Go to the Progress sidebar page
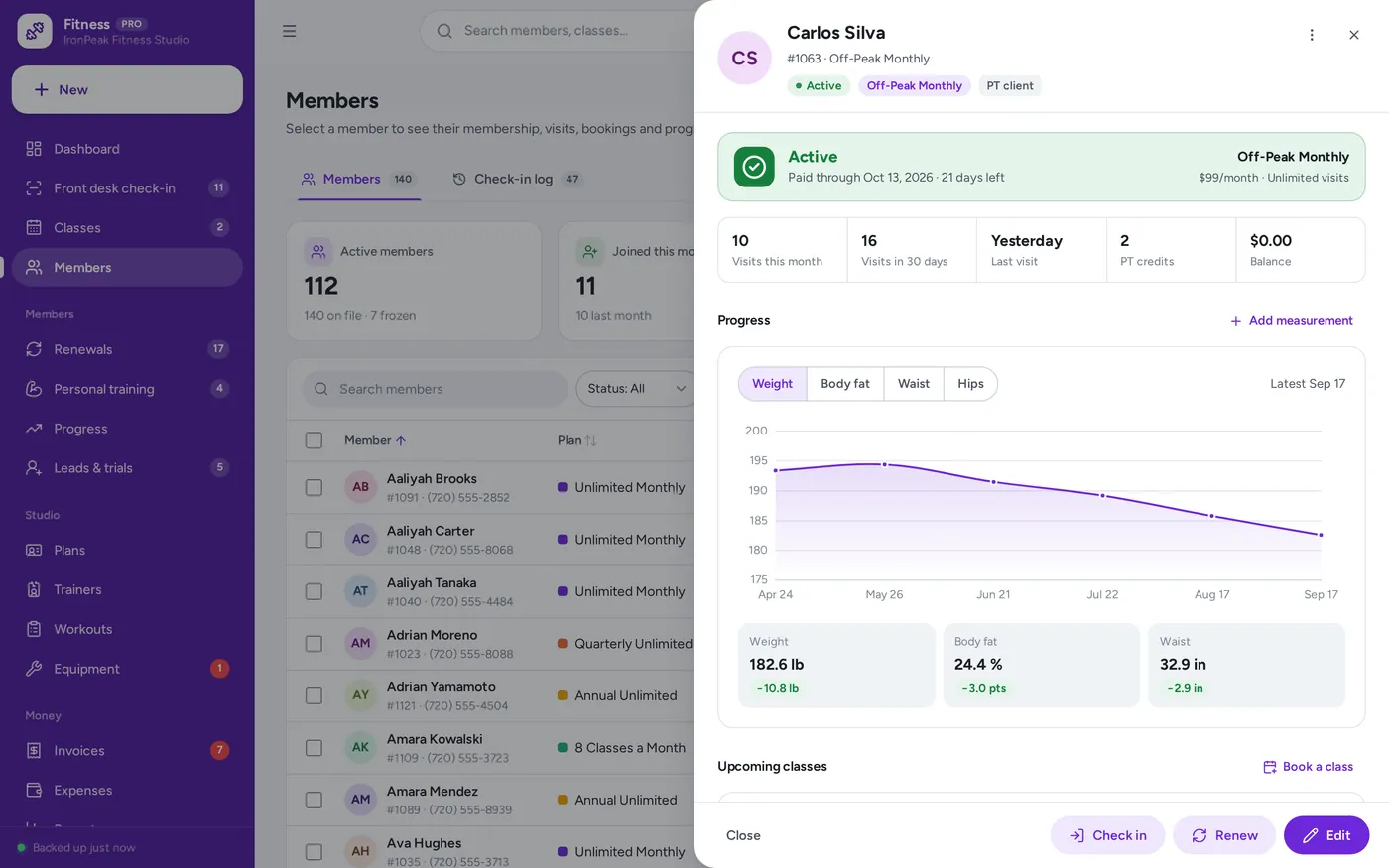1389x868 pixels. click(x=127, y=429)
